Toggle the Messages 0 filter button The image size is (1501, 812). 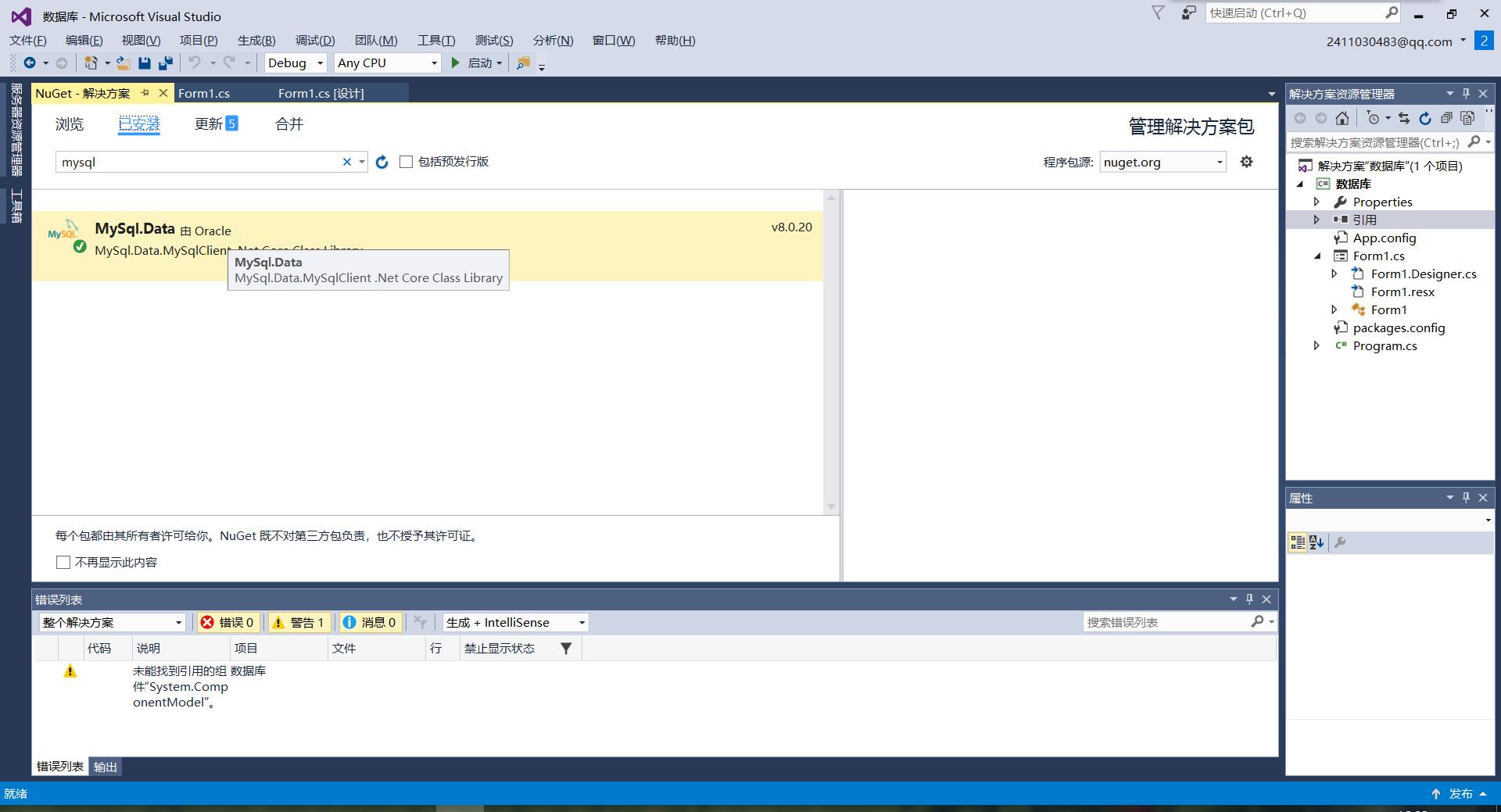tap(371, 622)
